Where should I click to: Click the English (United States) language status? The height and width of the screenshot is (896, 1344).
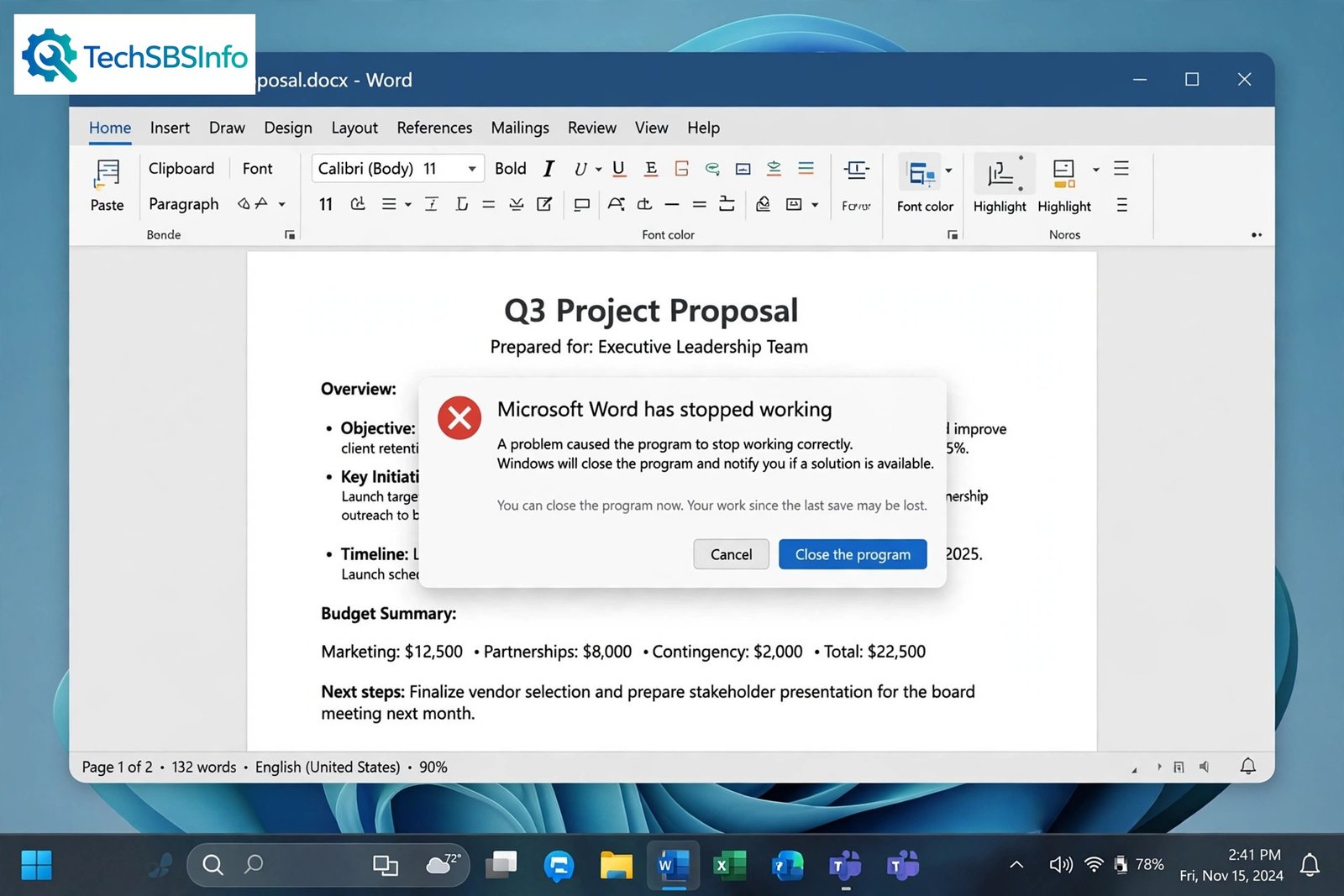click(328, 767)
